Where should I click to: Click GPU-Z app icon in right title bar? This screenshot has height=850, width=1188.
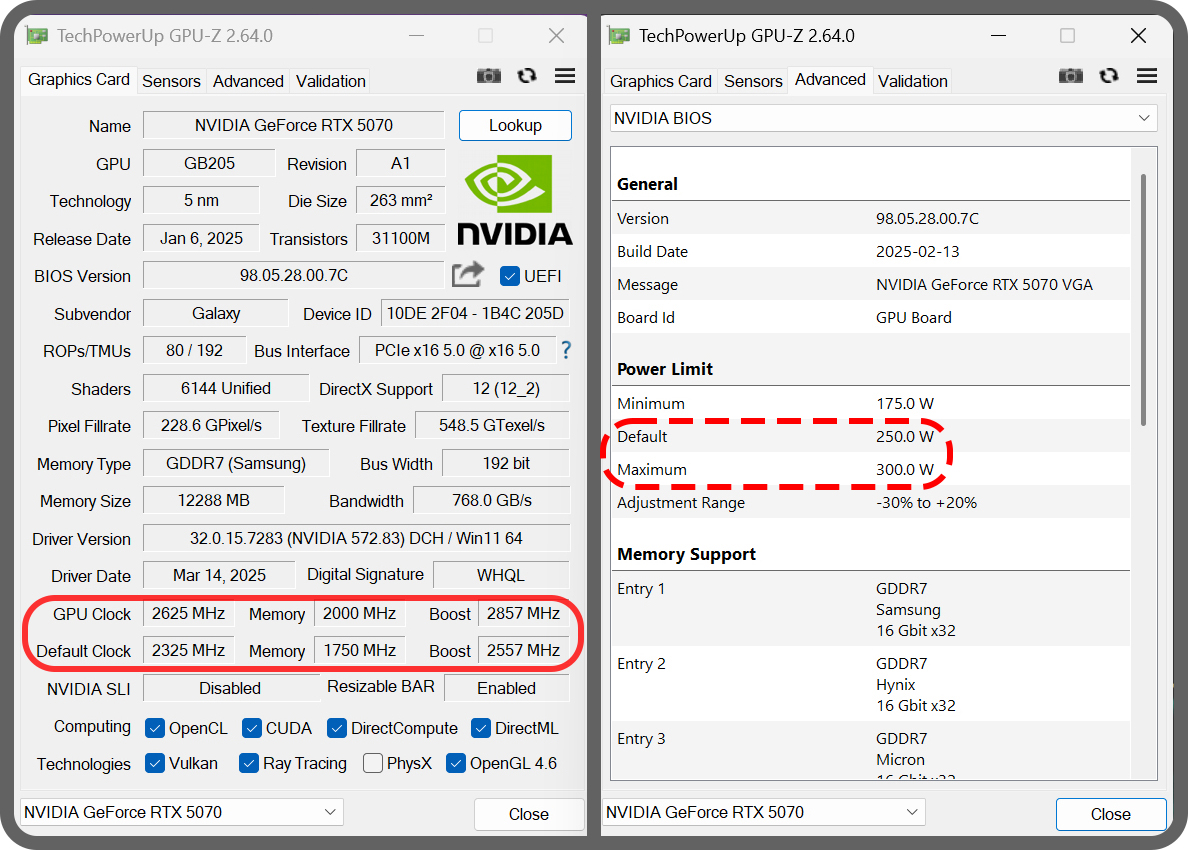click(618, 36)
